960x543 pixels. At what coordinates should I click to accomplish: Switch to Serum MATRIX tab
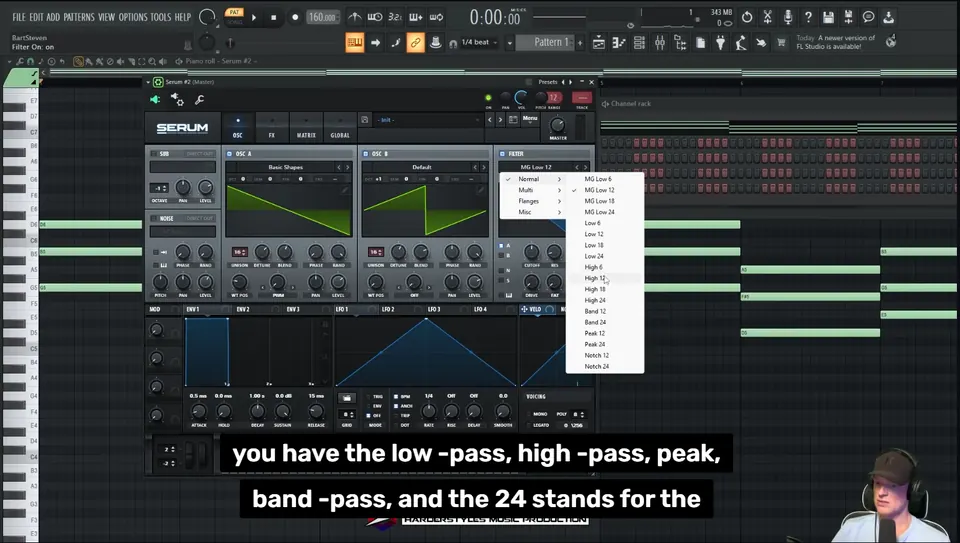pos(306,128)
